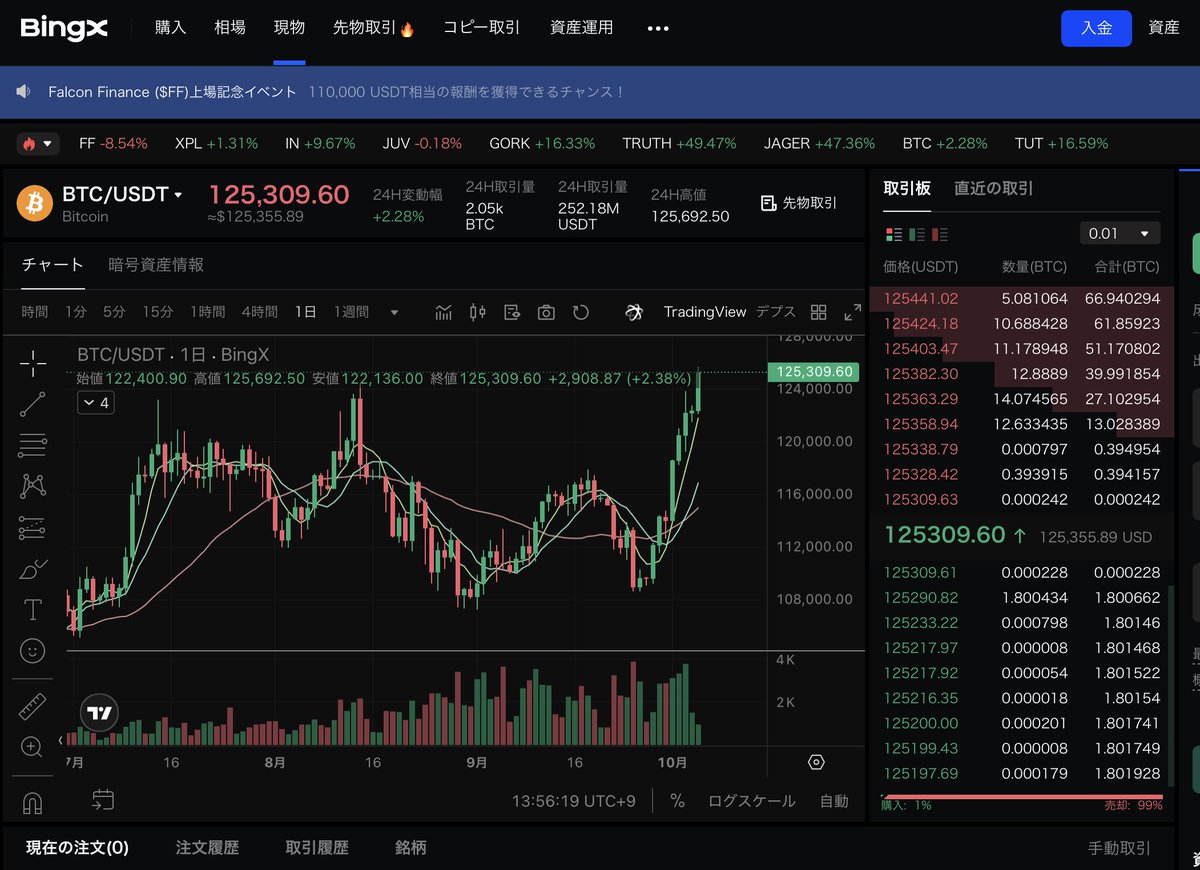Viewport: 1200px width, 870px height.
Task: Open the 13:56:19 UTC+9 timezone menu
Action: point(573,801)
